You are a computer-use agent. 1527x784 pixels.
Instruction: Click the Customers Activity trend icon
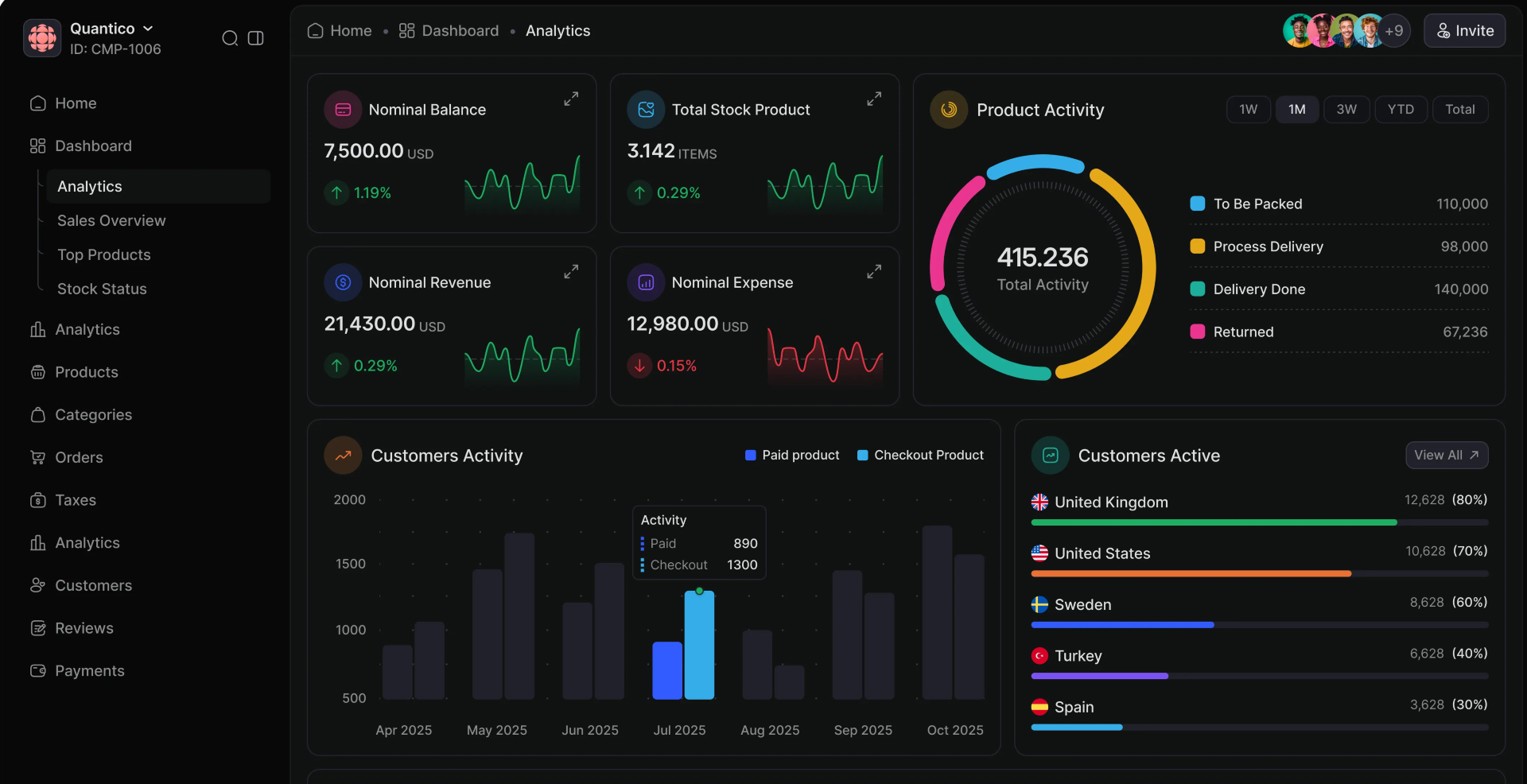342,455
